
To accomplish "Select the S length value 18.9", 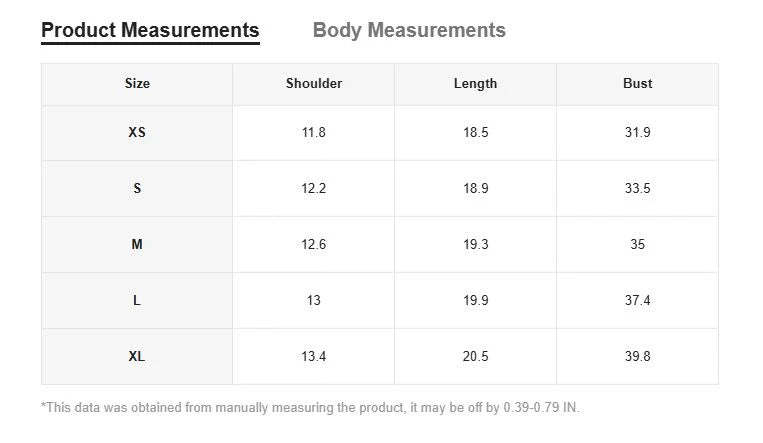I will coord(475,188).
